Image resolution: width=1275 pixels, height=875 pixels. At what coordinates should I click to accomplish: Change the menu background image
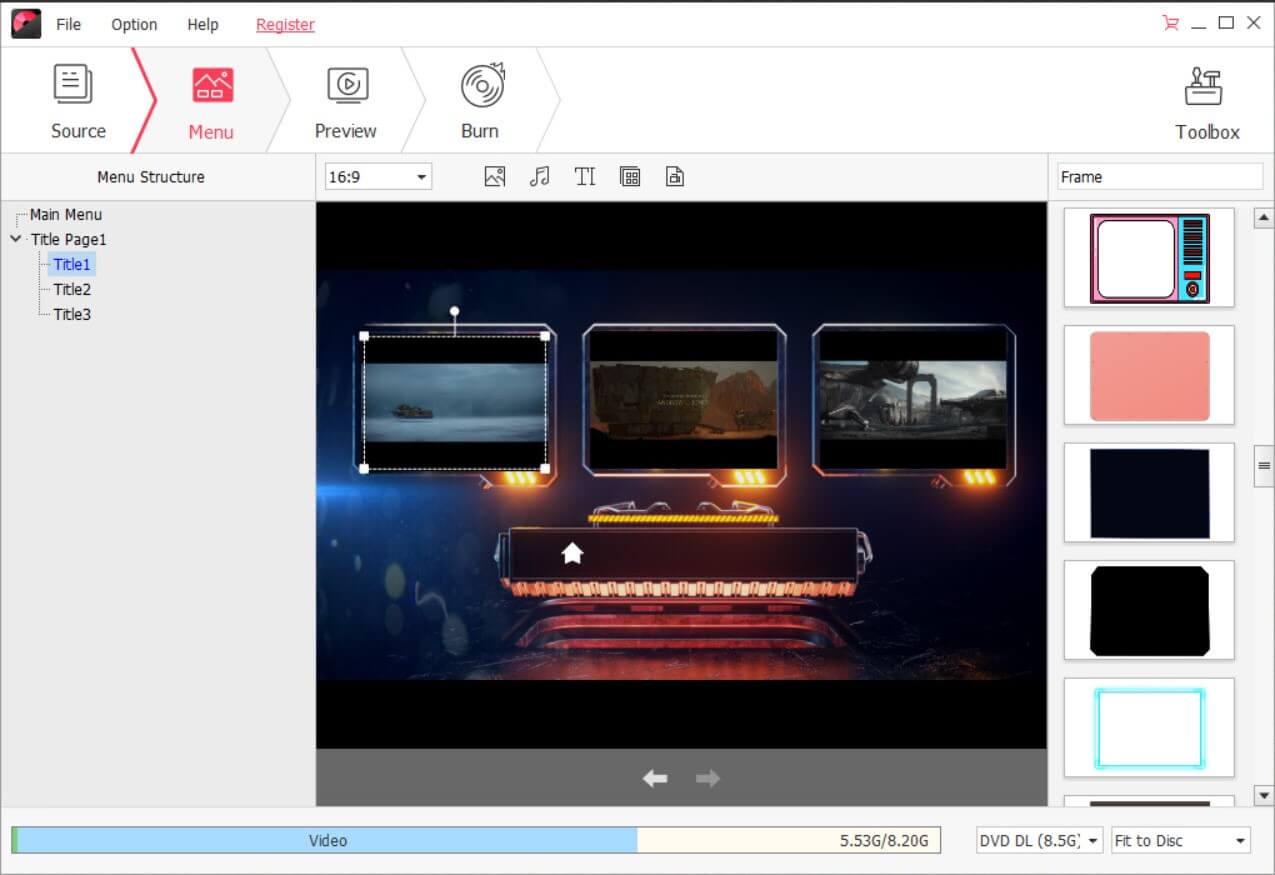[494, 176]
